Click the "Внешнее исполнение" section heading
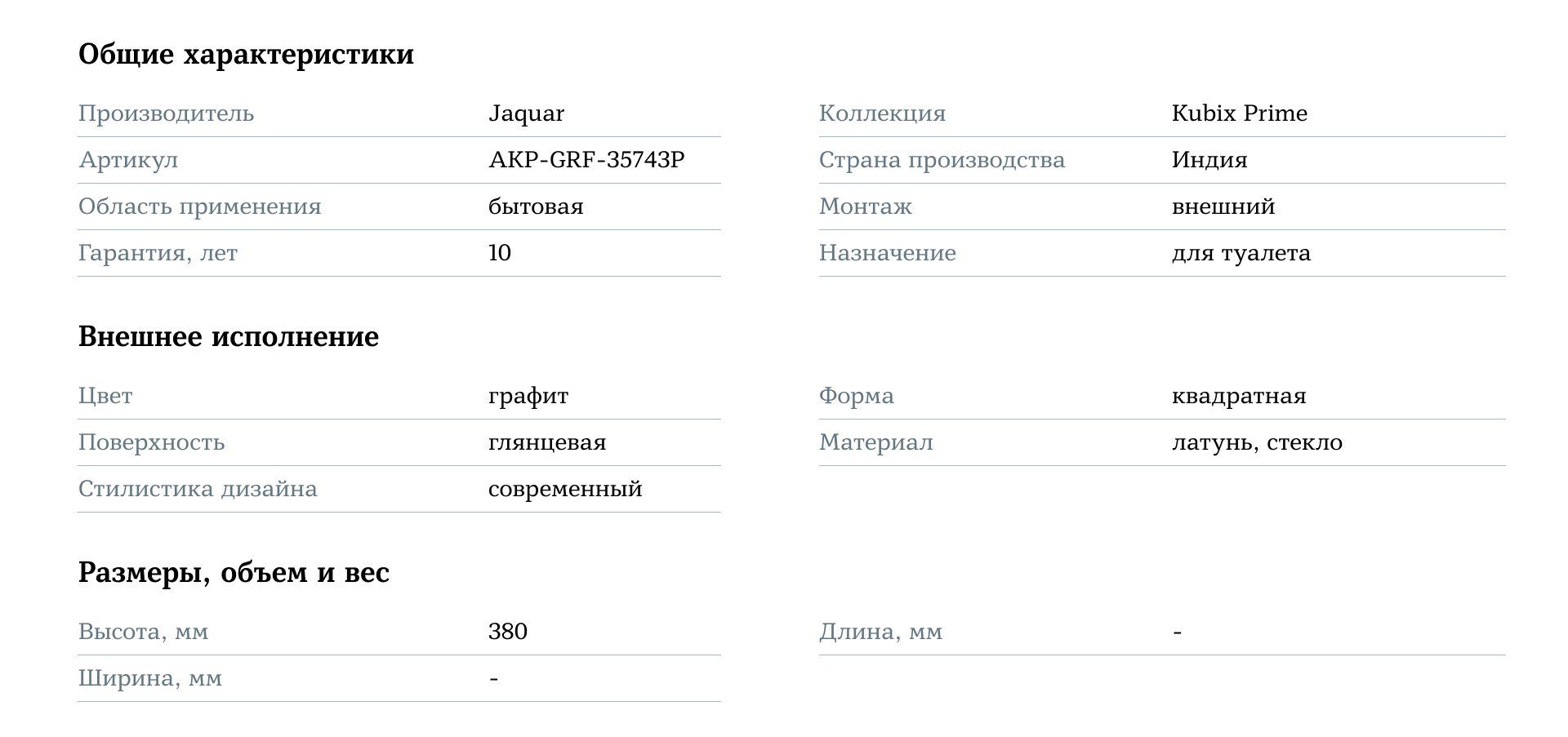Image resolution: width=1568 pixels, height=737 pixels. point(229,336)
